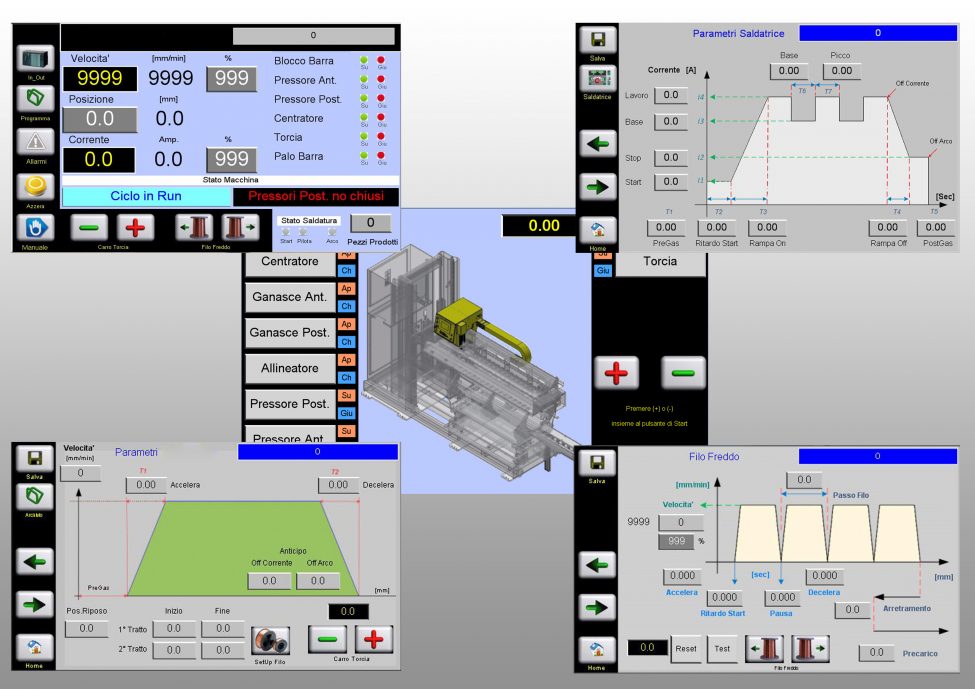Select the PreGas time input field
975x689 pixels.
(666, 228)
